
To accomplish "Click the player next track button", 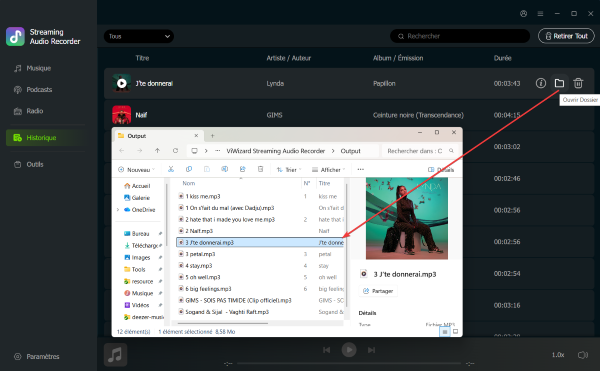I will pos(371,350).
